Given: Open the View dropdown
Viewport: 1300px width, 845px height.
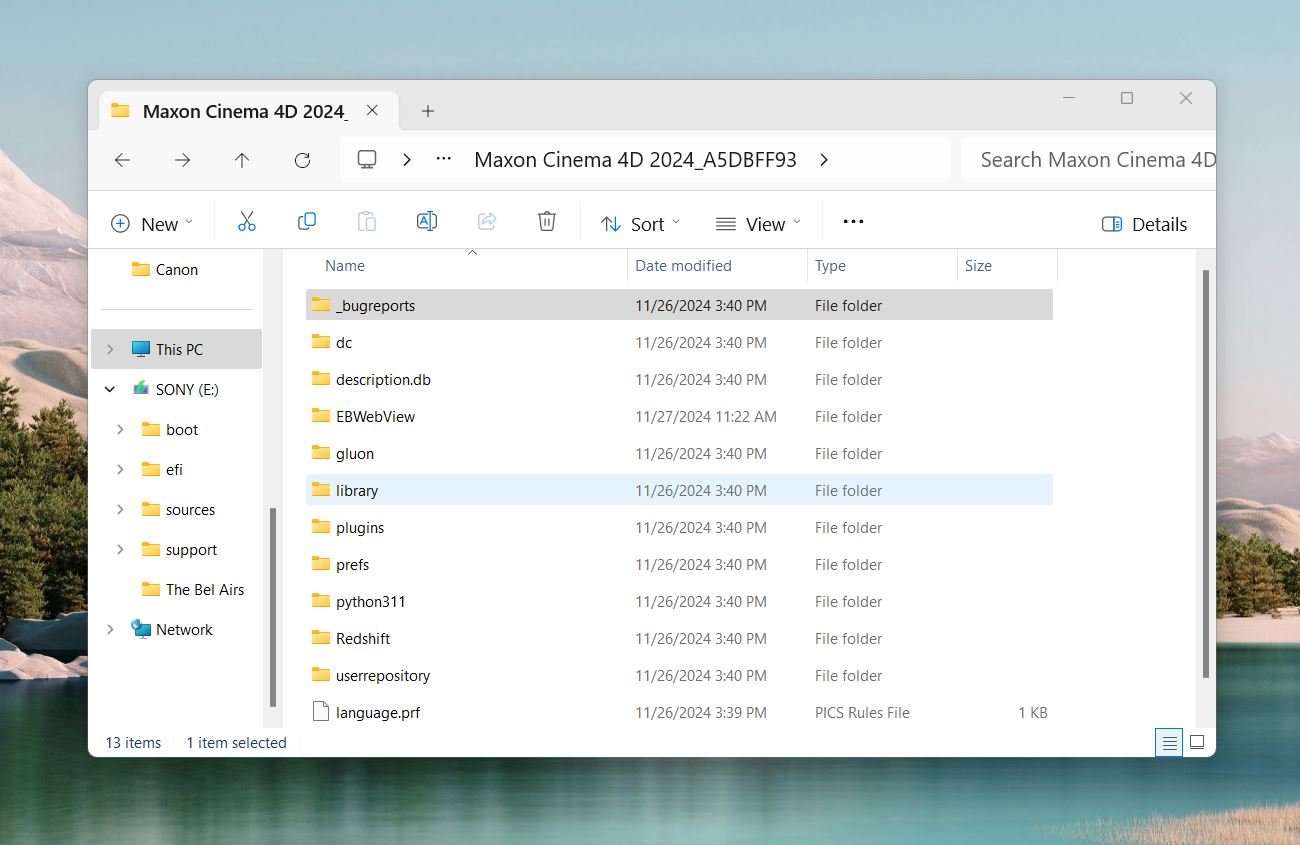Looking at the screenshot, I should coord(759,224).
